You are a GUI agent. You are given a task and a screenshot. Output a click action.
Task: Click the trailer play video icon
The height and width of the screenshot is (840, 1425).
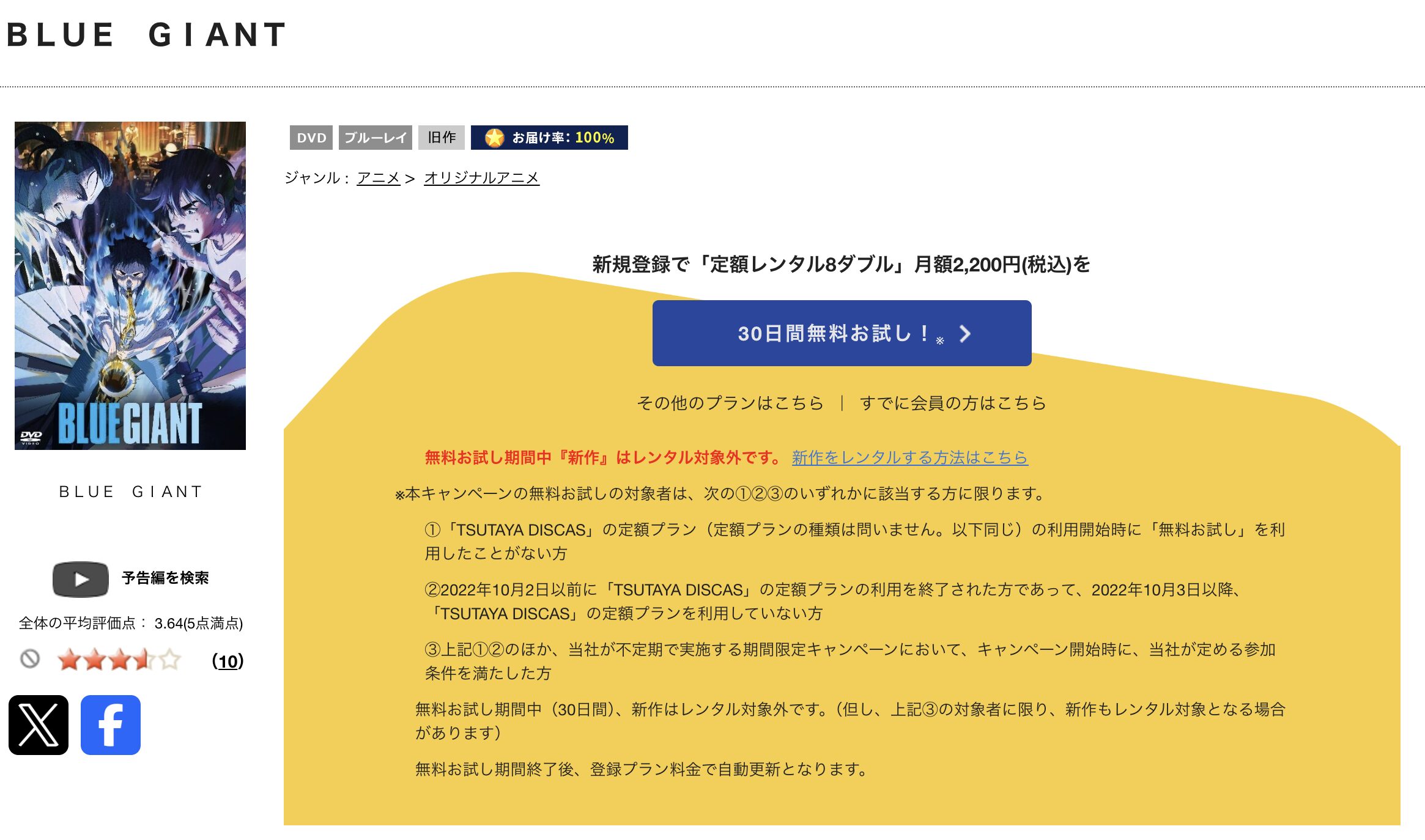pyautogui.click(x=81, y=579)
